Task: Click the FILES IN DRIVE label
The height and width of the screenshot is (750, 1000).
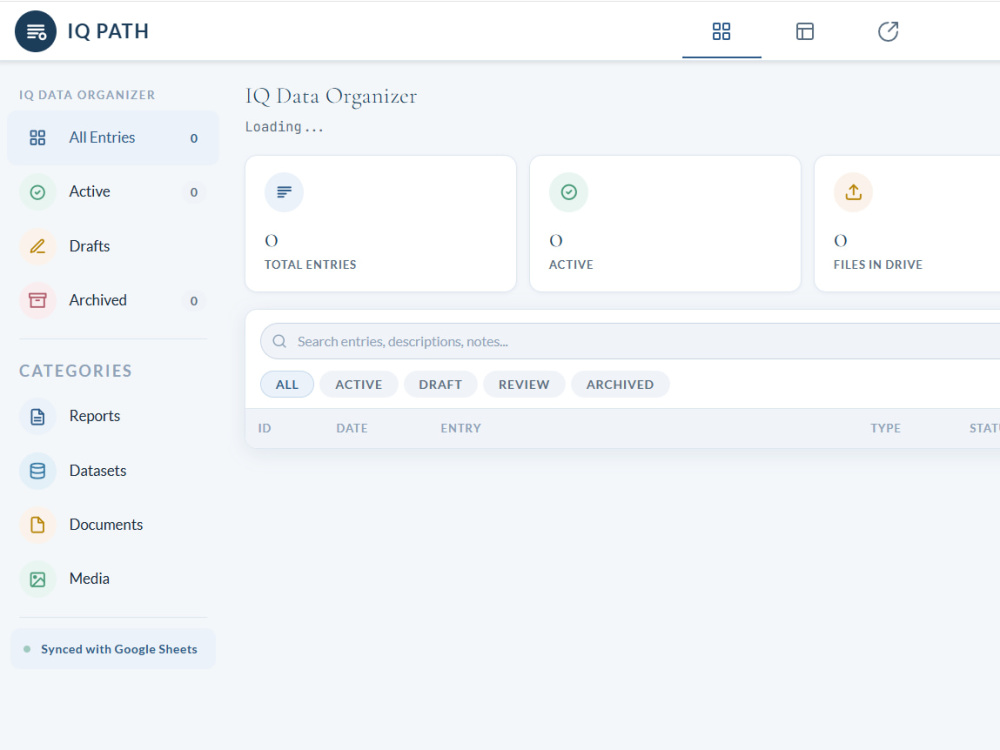Action: pyautogui.click(x=878, y=265)
